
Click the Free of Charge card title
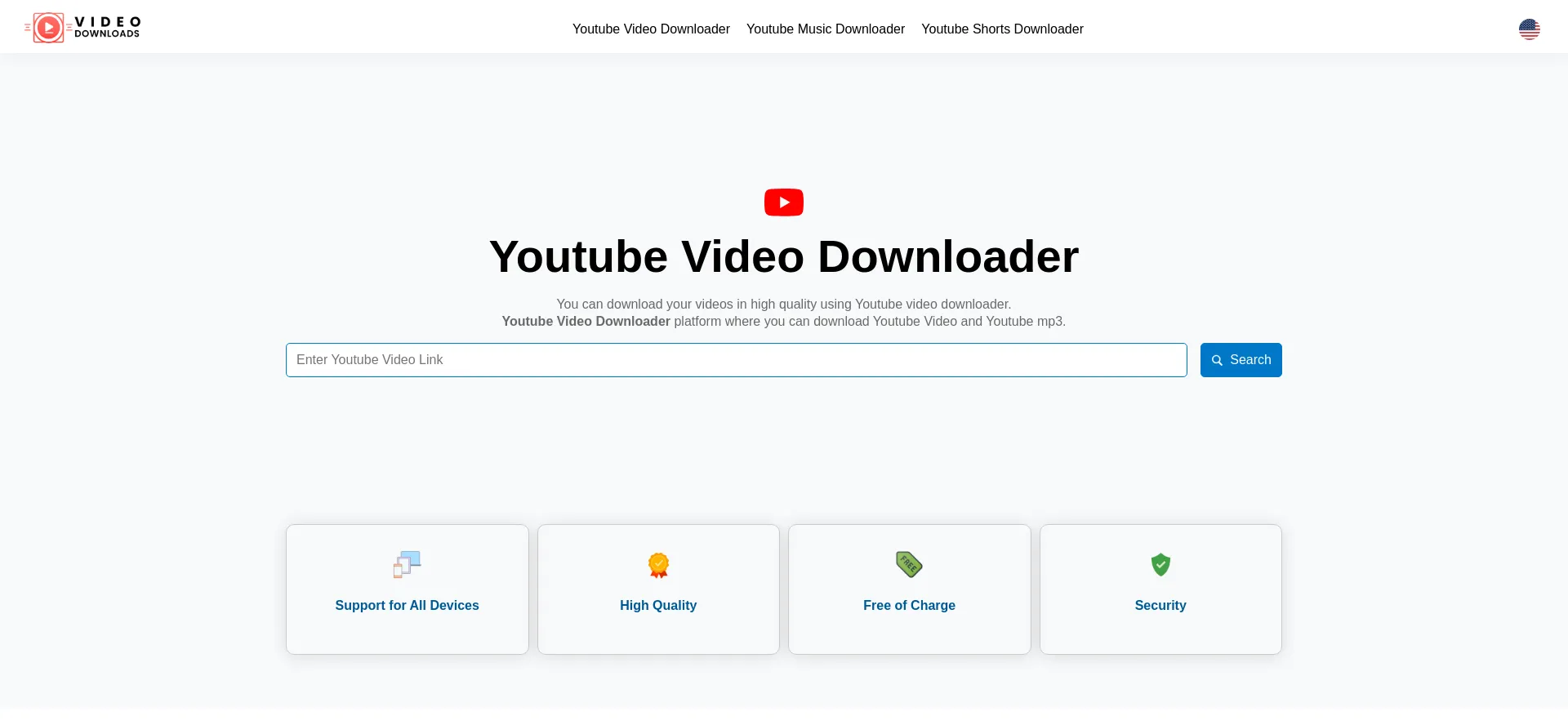point(909,605)
